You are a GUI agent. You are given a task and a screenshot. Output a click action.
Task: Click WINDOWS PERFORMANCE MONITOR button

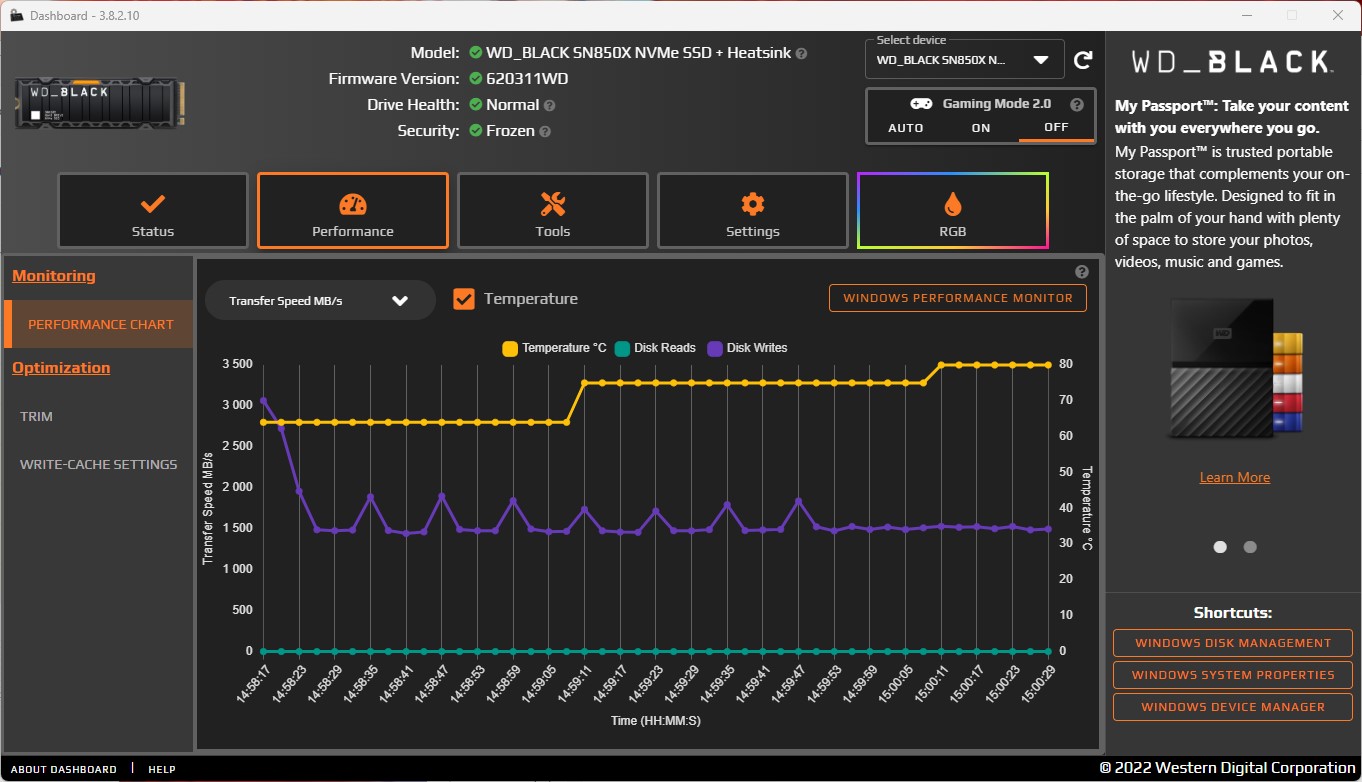(x=958, y=298)
